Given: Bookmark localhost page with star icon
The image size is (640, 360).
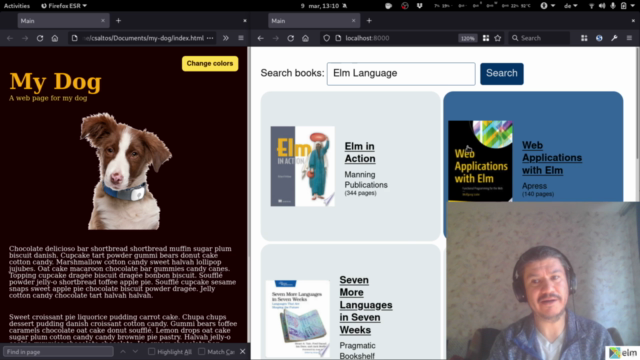Looking at the screenshot, I should (498, 38).
